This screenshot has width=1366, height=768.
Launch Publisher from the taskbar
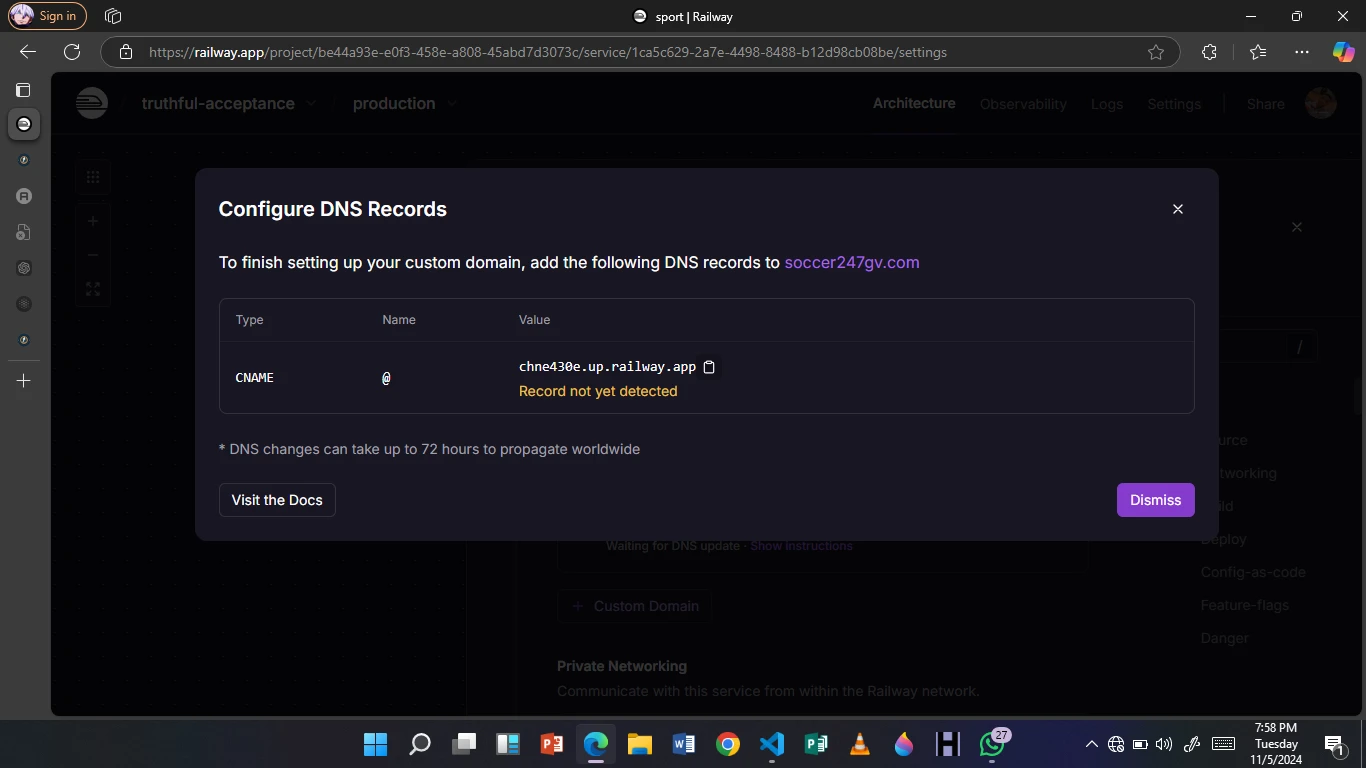point(816,744)
